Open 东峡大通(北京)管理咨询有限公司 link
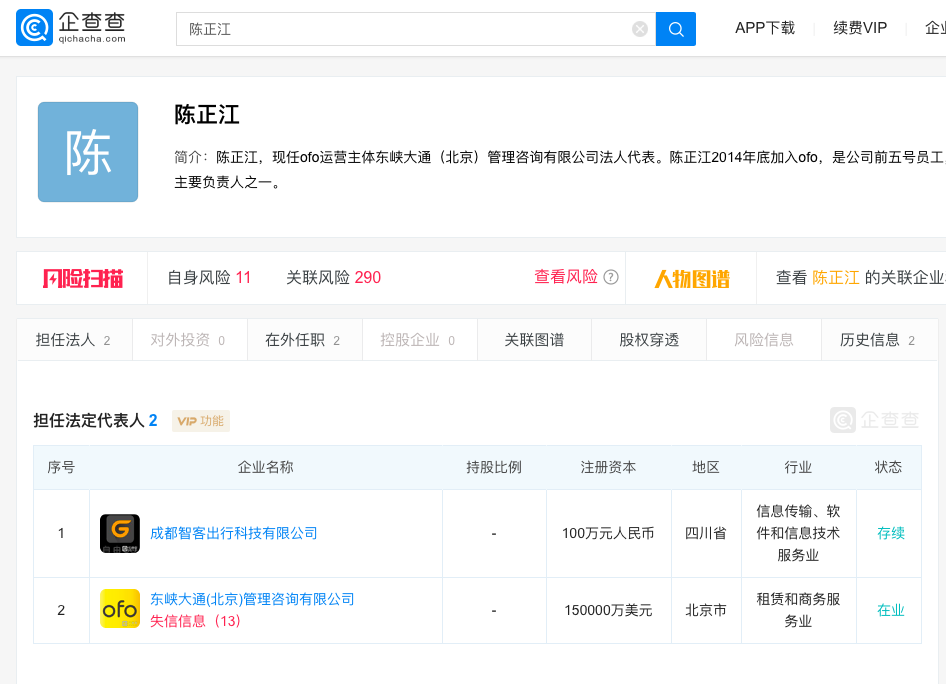 tap(252, 599)
